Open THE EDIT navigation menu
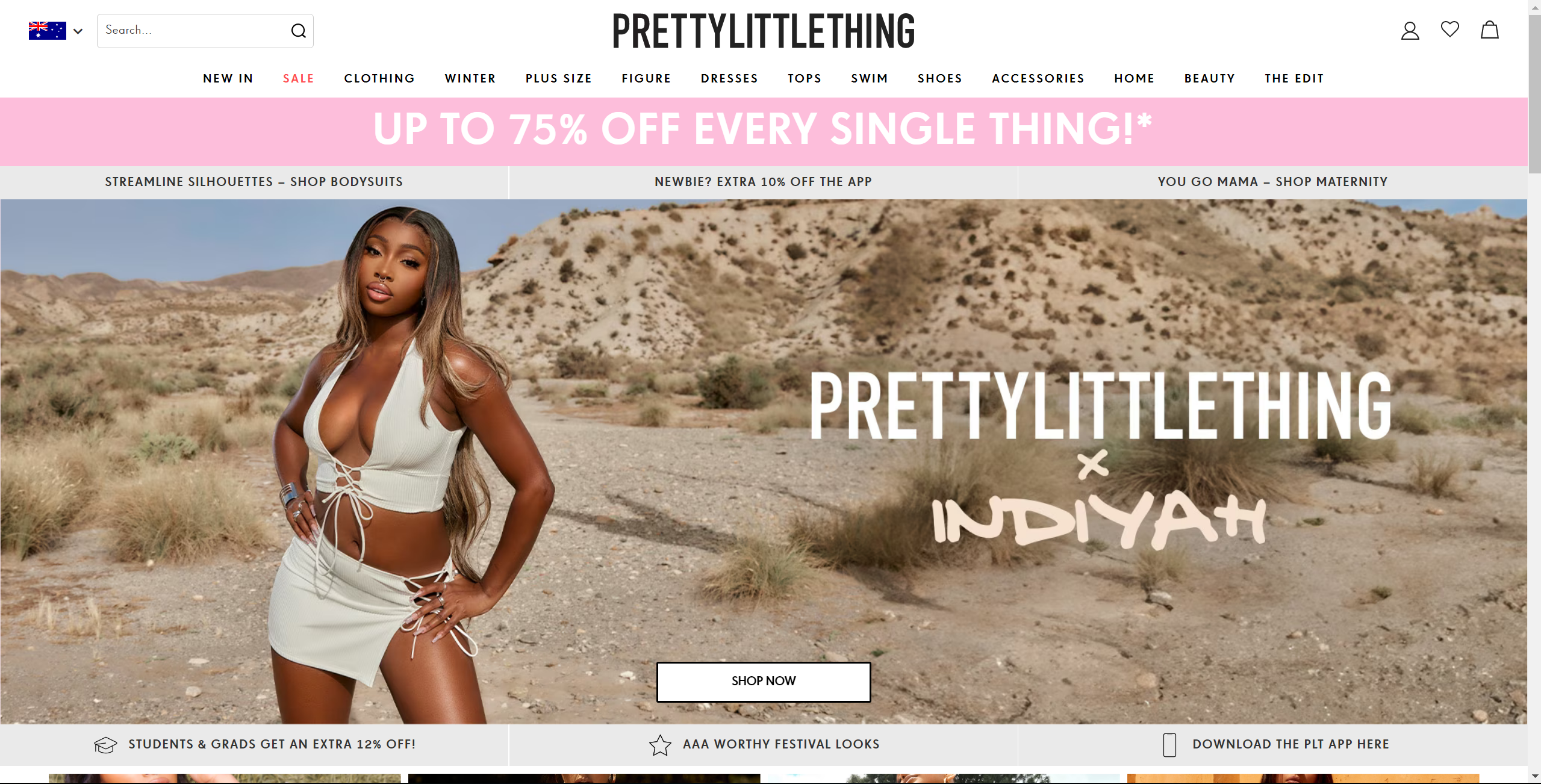This screenshot has height=784, width=1541. tap(1294, 78)
